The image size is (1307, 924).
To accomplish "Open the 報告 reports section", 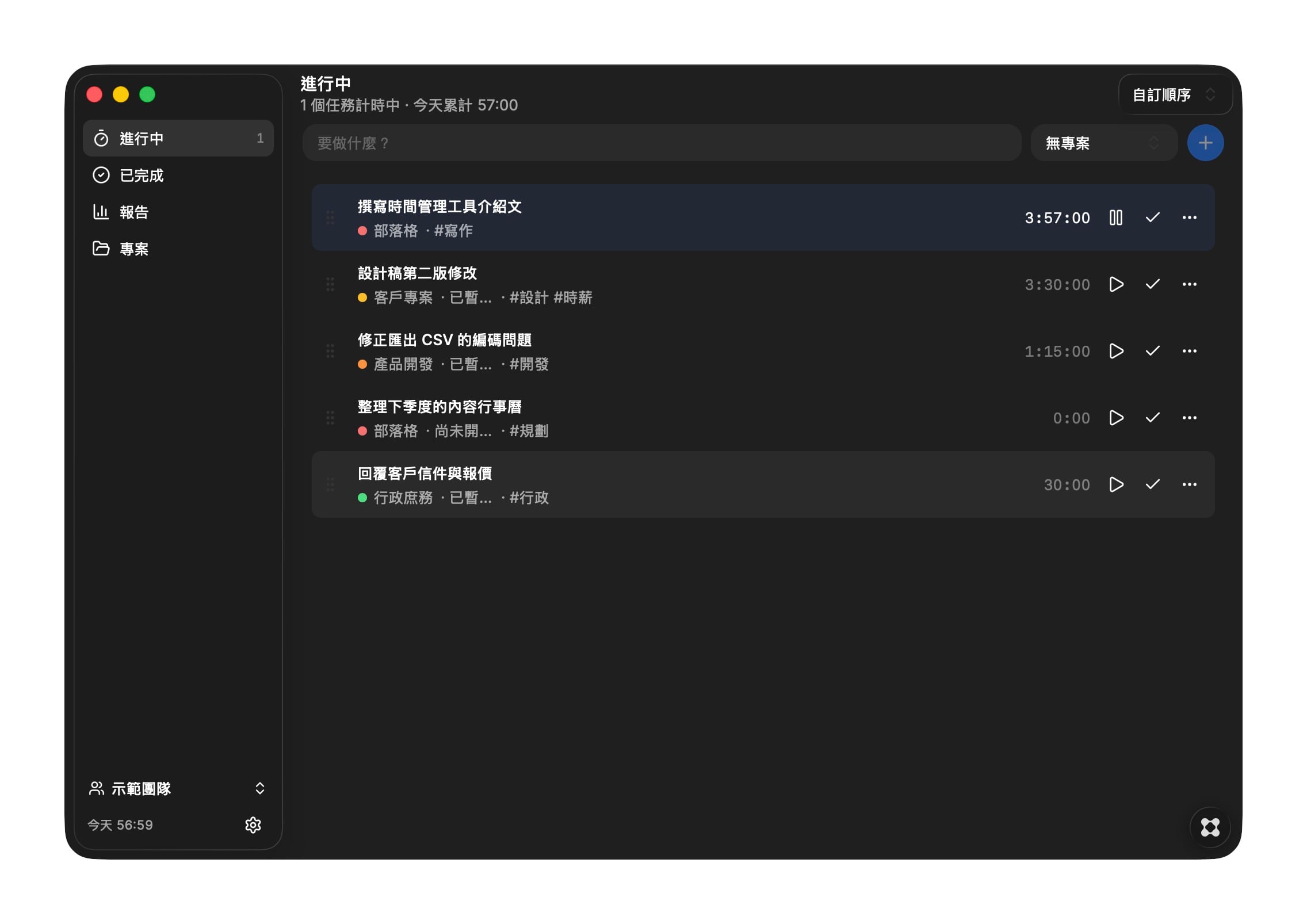I will 178,212.
